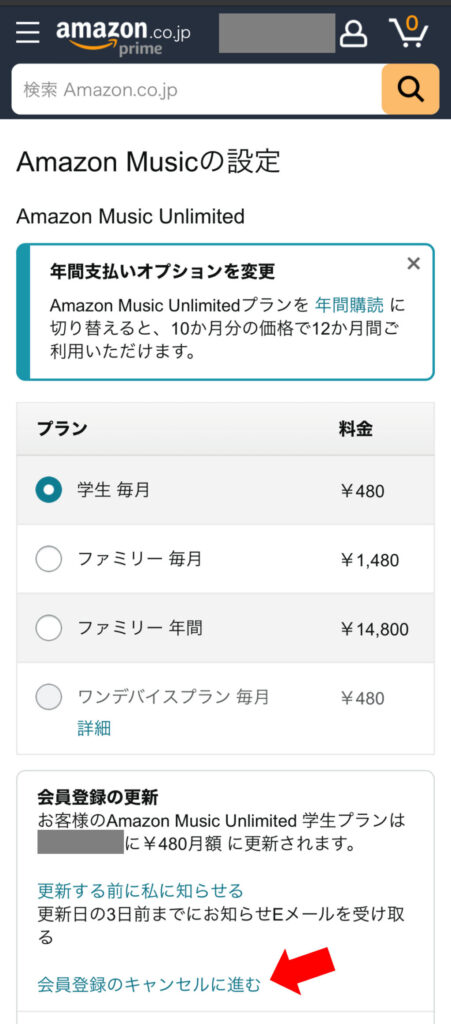Viewport: 451px width, 1024px height.
Task: Open the hamburger navigation menu
Action: click(27, 32)
